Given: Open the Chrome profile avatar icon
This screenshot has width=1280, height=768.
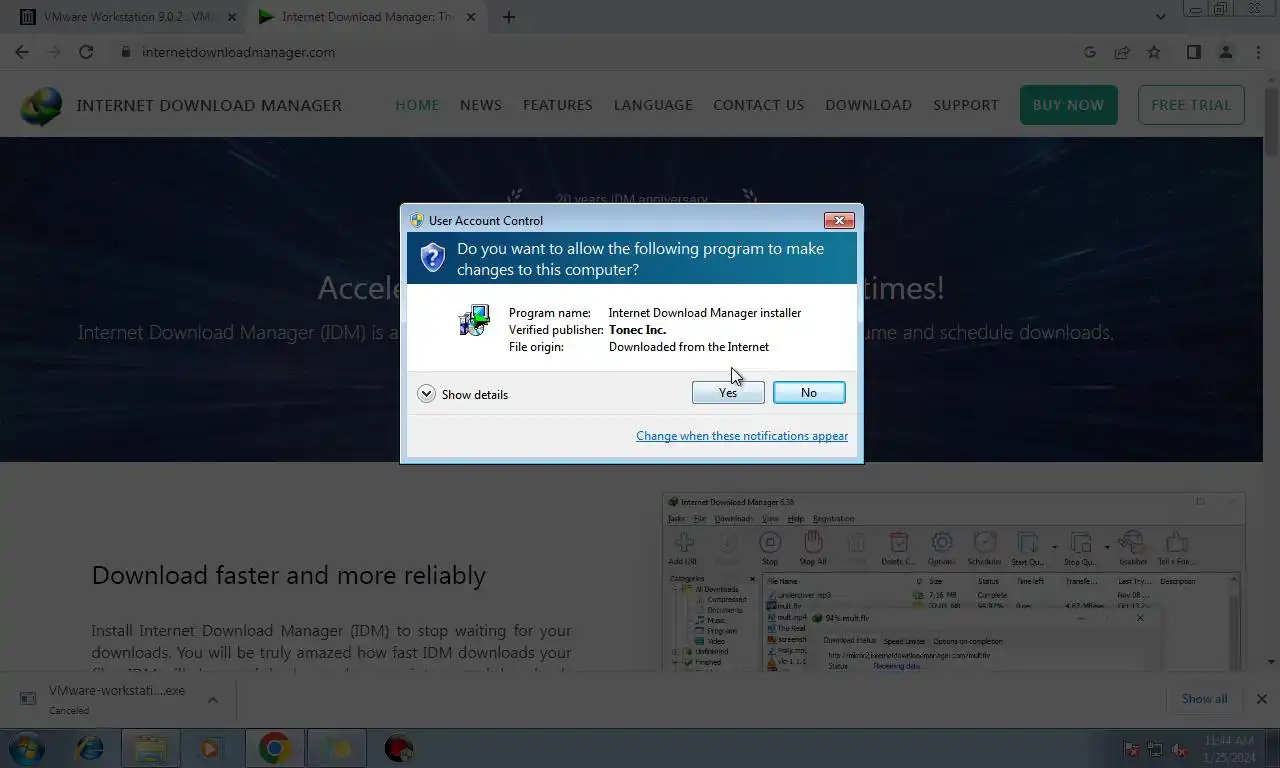Looking at the screenshot, I should [x=1226, y=52].
